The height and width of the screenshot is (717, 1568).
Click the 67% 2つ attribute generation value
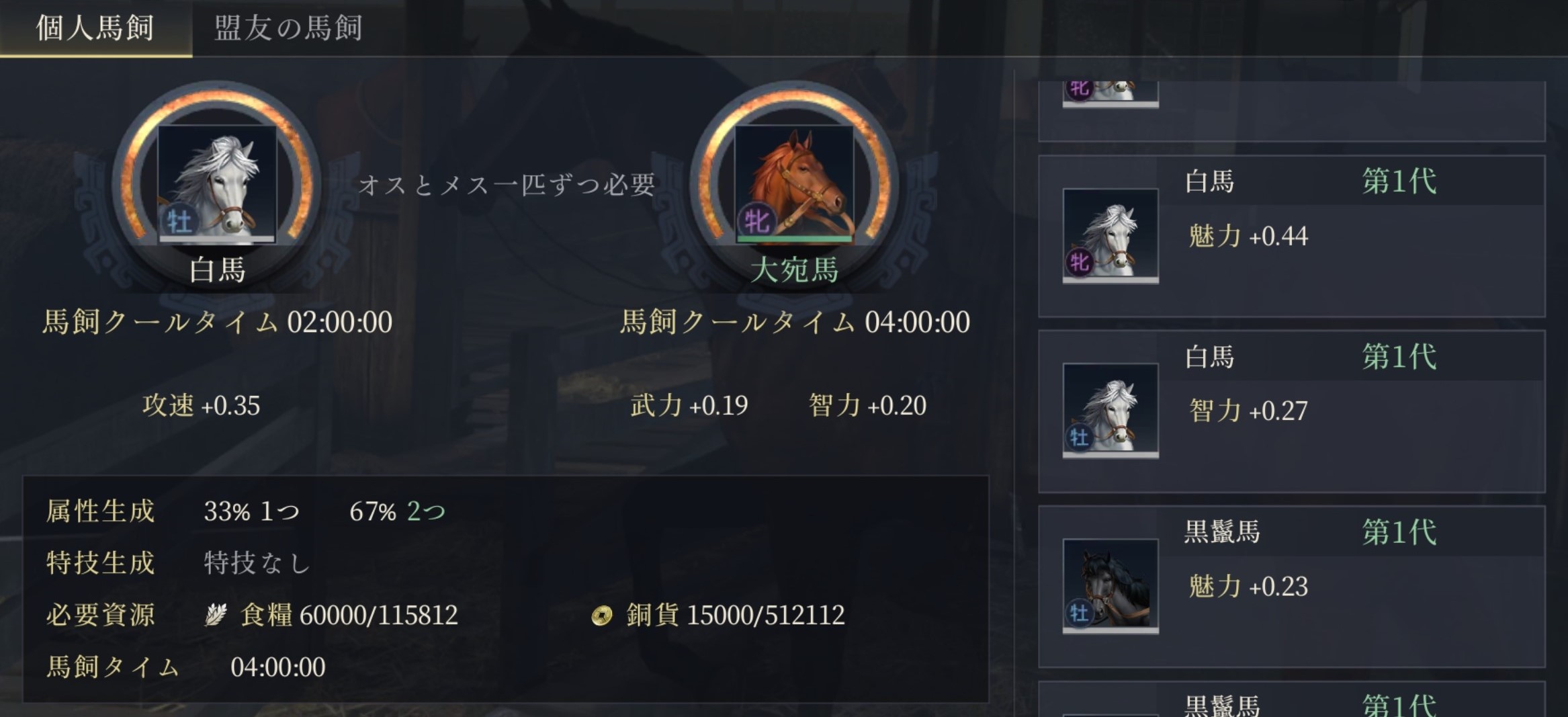pos(397,511)
